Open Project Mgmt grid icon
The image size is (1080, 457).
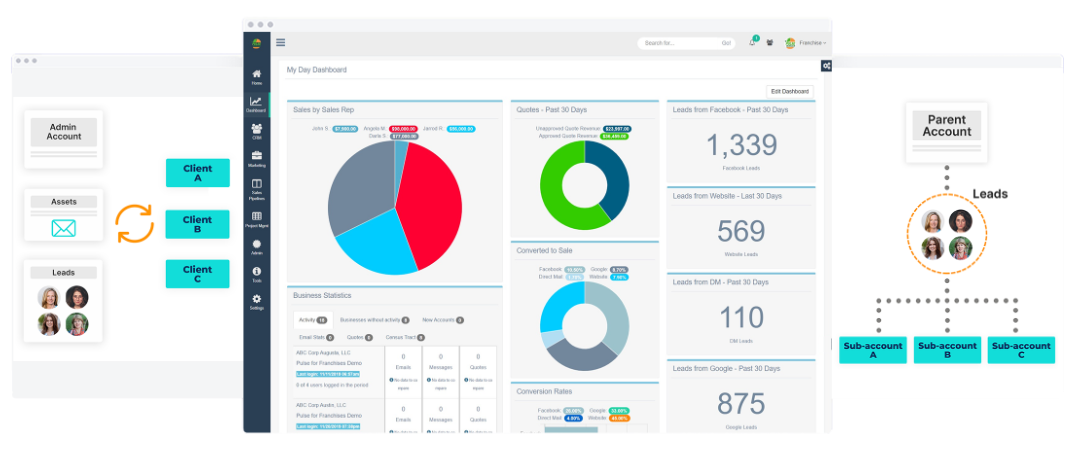coord(256,216)
